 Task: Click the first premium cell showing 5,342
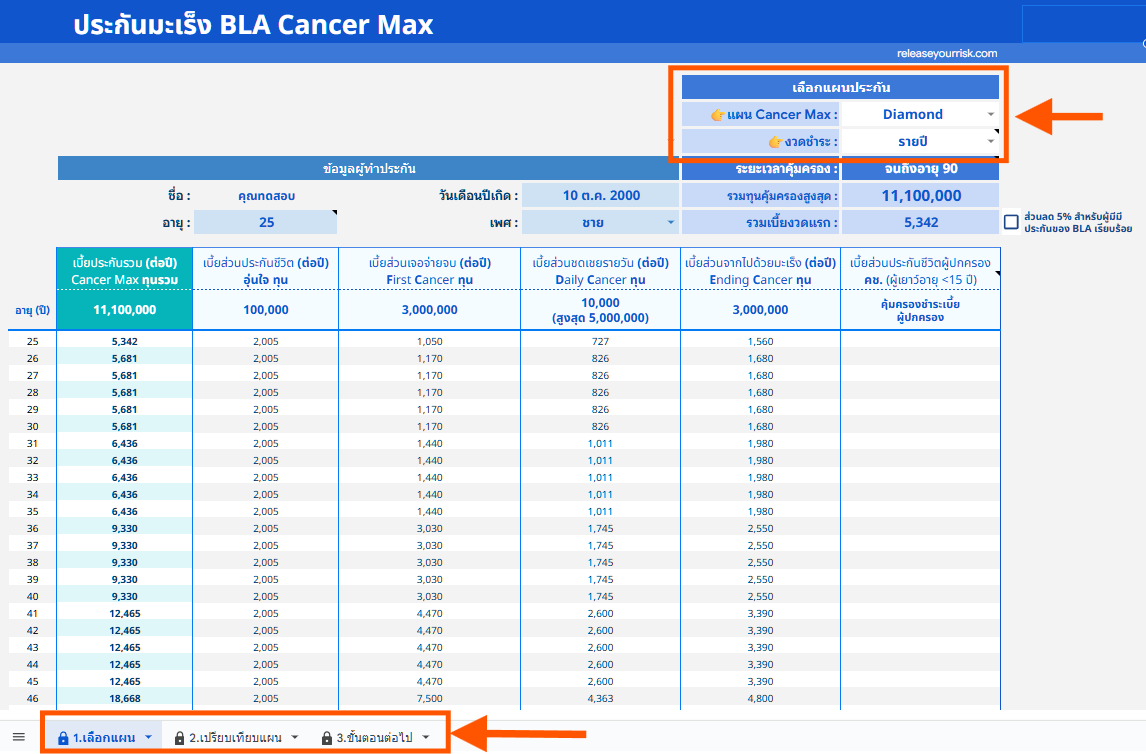pyautogui.click(x=124, y=341)
